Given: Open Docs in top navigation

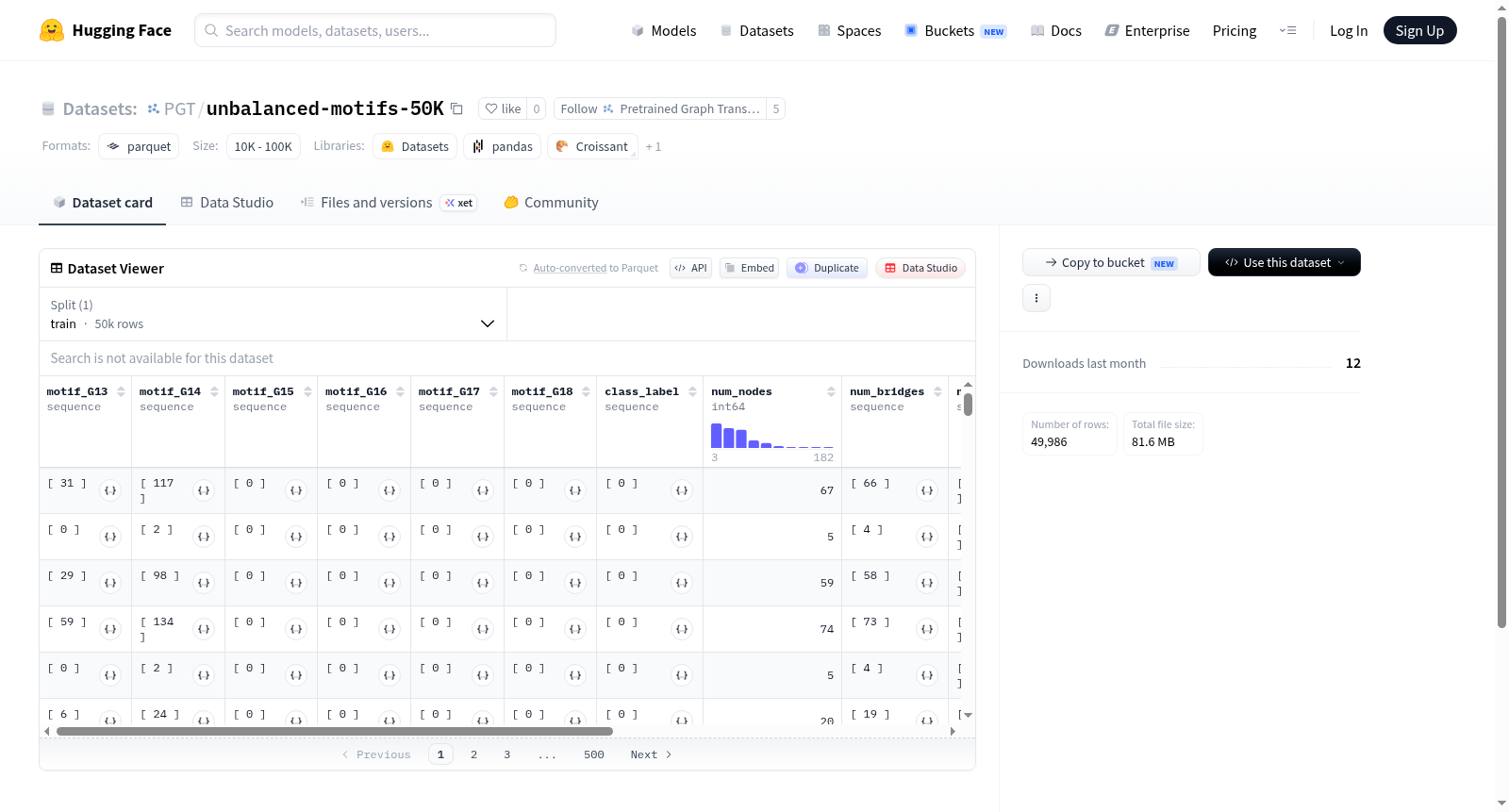Looking at the screenshot, I should click(x=1055, y=30).
